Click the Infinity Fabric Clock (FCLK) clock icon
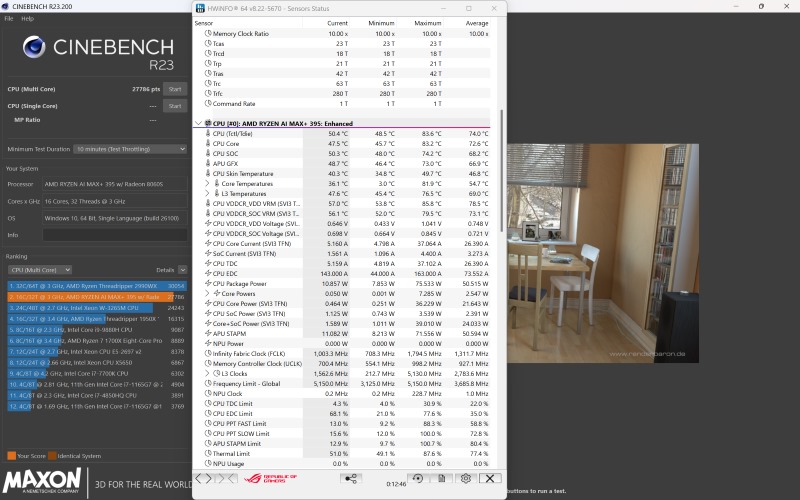Viewport: 800px width, 500px height. [x=208, y=354]
